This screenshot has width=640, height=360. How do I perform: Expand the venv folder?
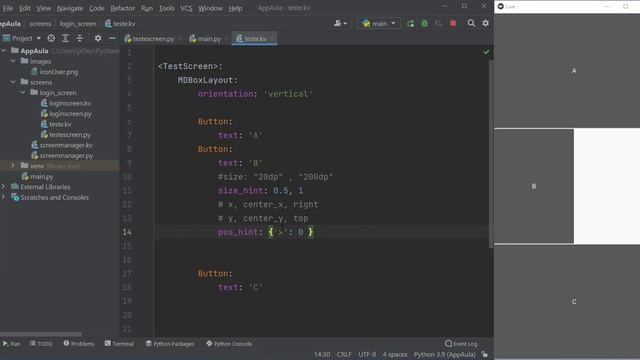pyautogui.click(x=13, y=166)
